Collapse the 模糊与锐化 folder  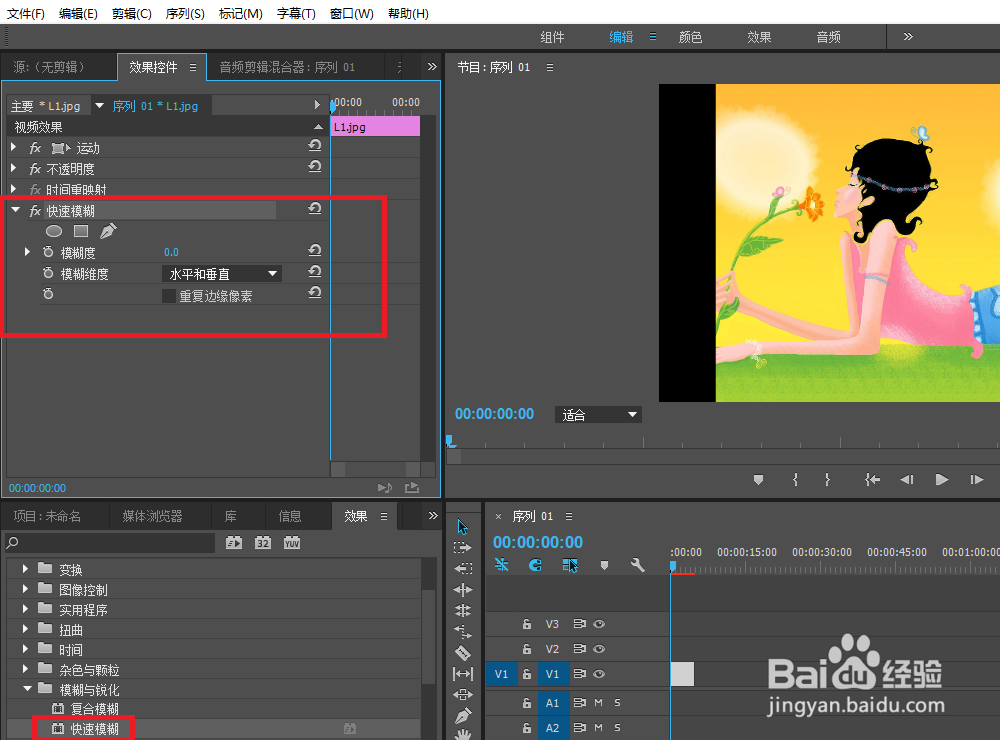point(27,689)
